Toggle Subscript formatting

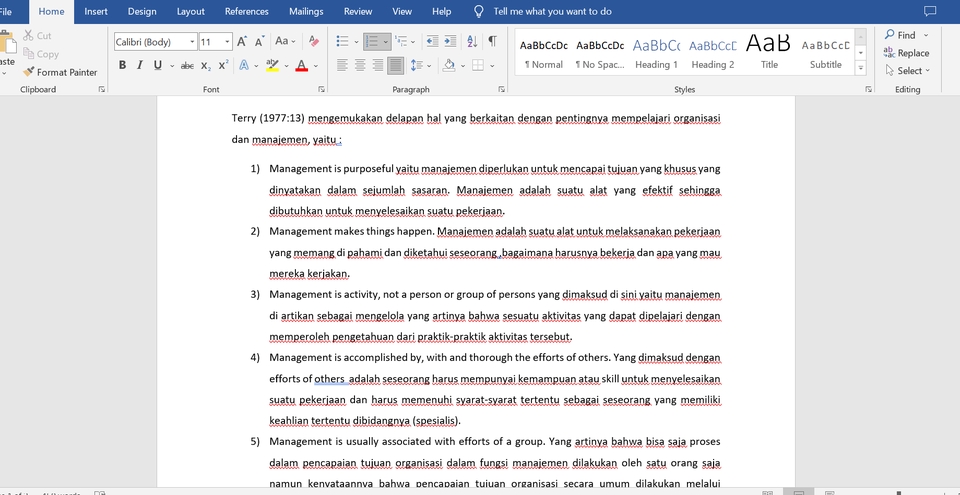206,66
